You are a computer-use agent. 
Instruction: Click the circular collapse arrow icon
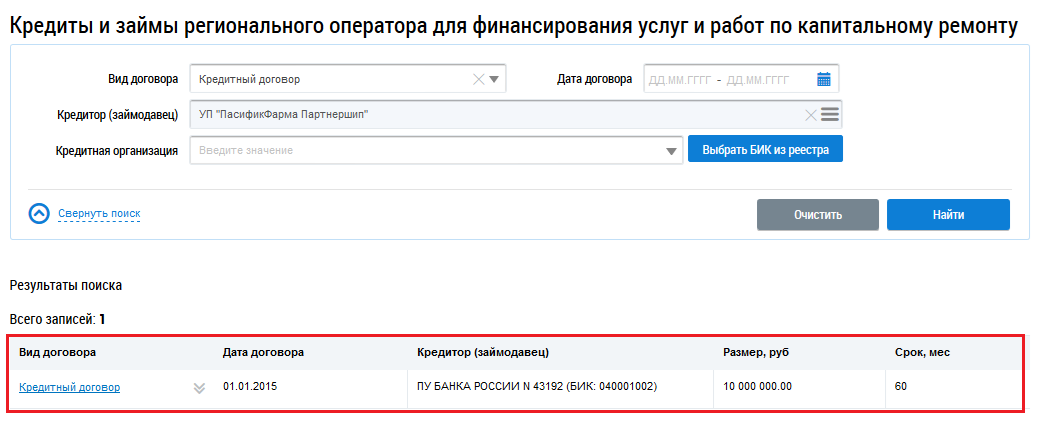[x=39, y=213]
